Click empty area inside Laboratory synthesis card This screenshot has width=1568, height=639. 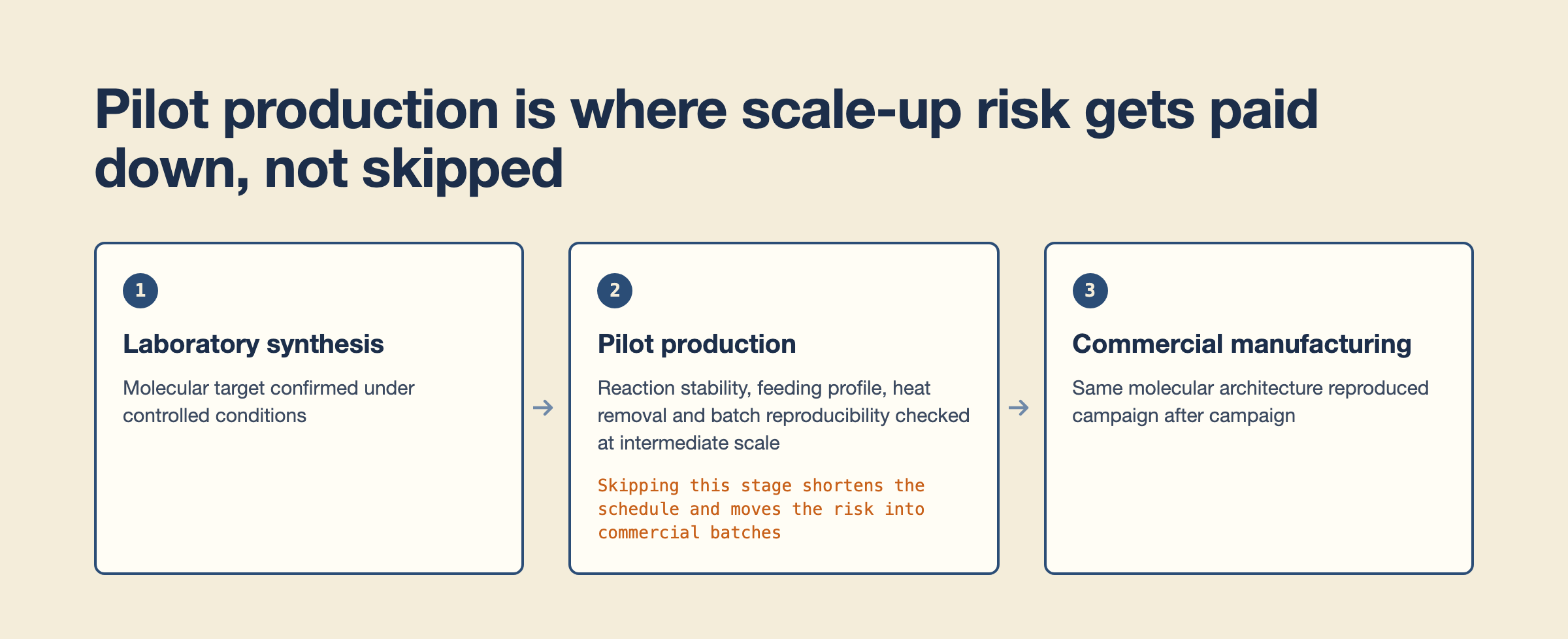pos(309,503)
